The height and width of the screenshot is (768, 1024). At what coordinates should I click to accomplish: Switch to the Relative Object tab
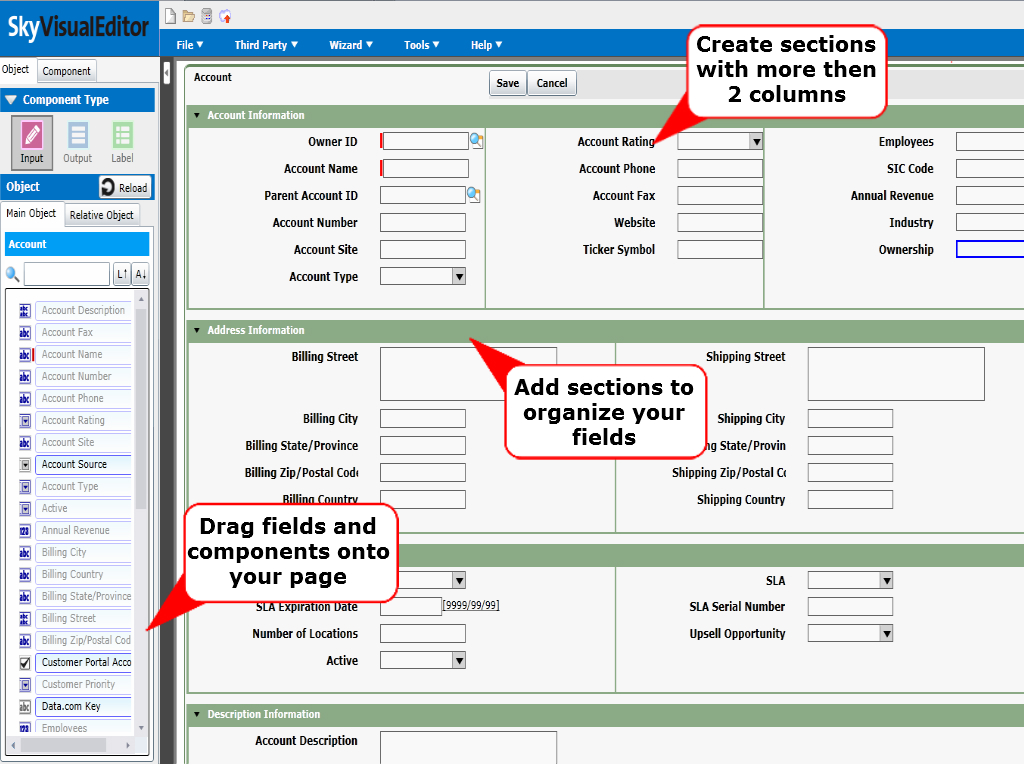102,214
